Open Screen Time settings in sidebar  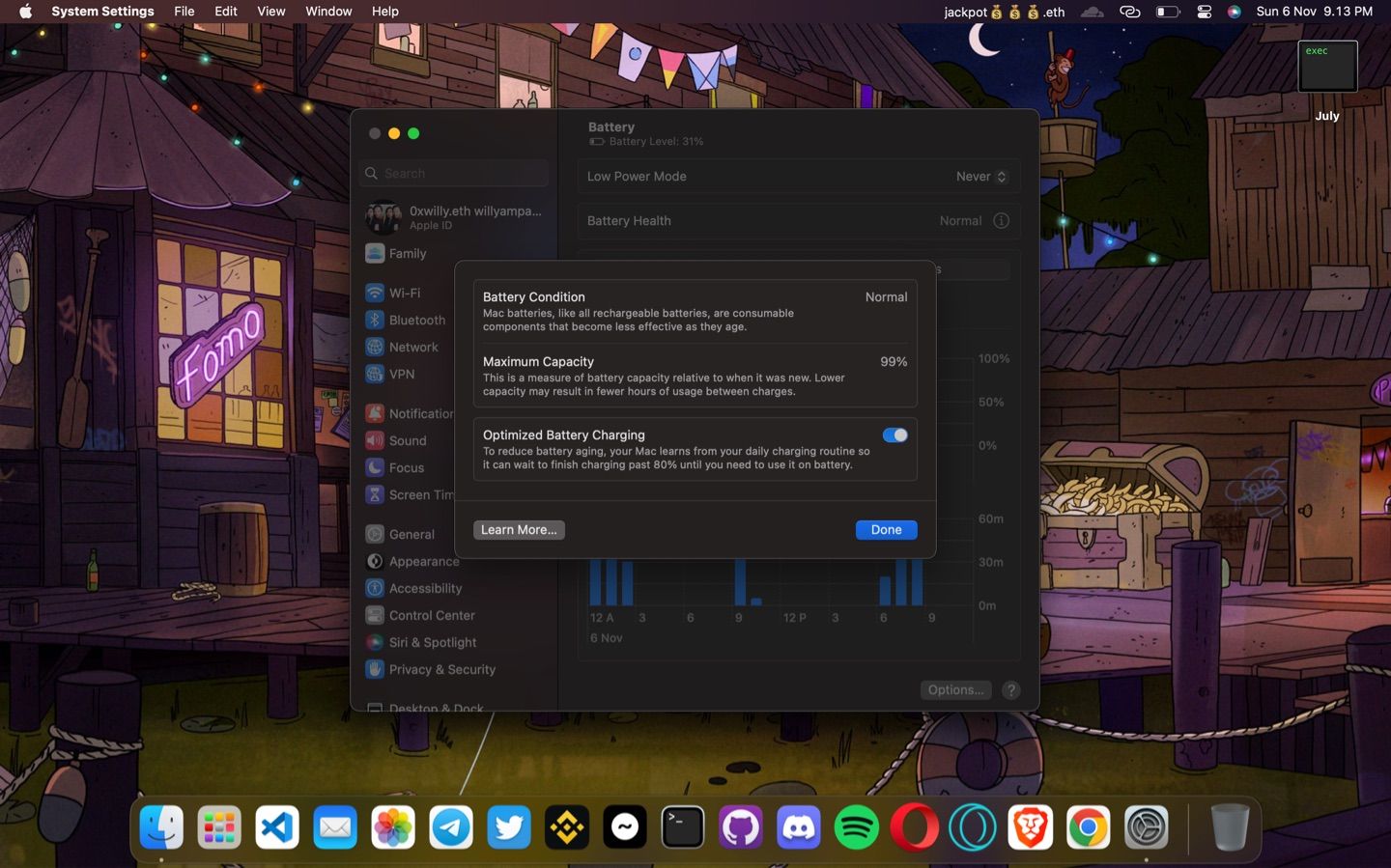tap(410, 494)
